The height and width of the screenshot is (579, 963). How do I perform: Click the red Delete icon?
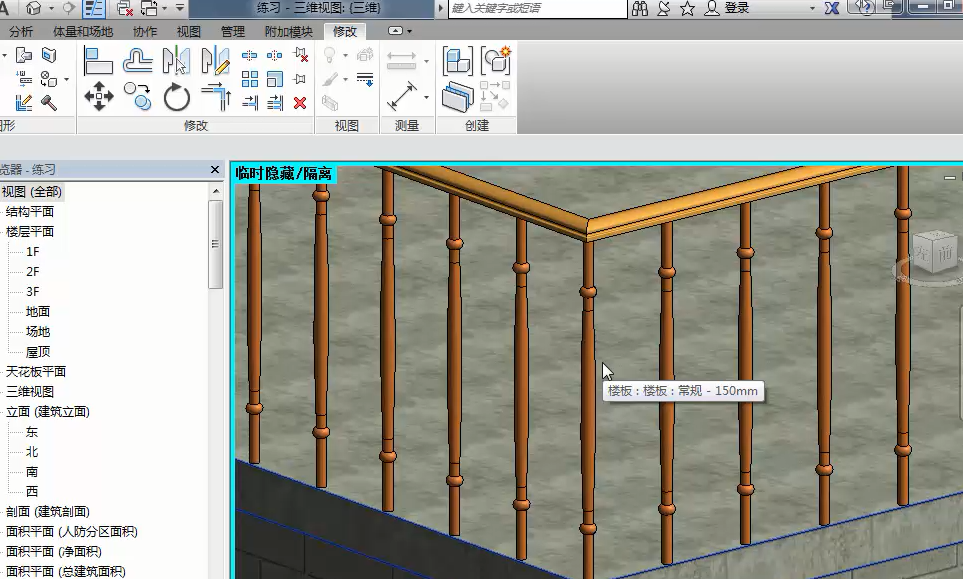(300, 103)
